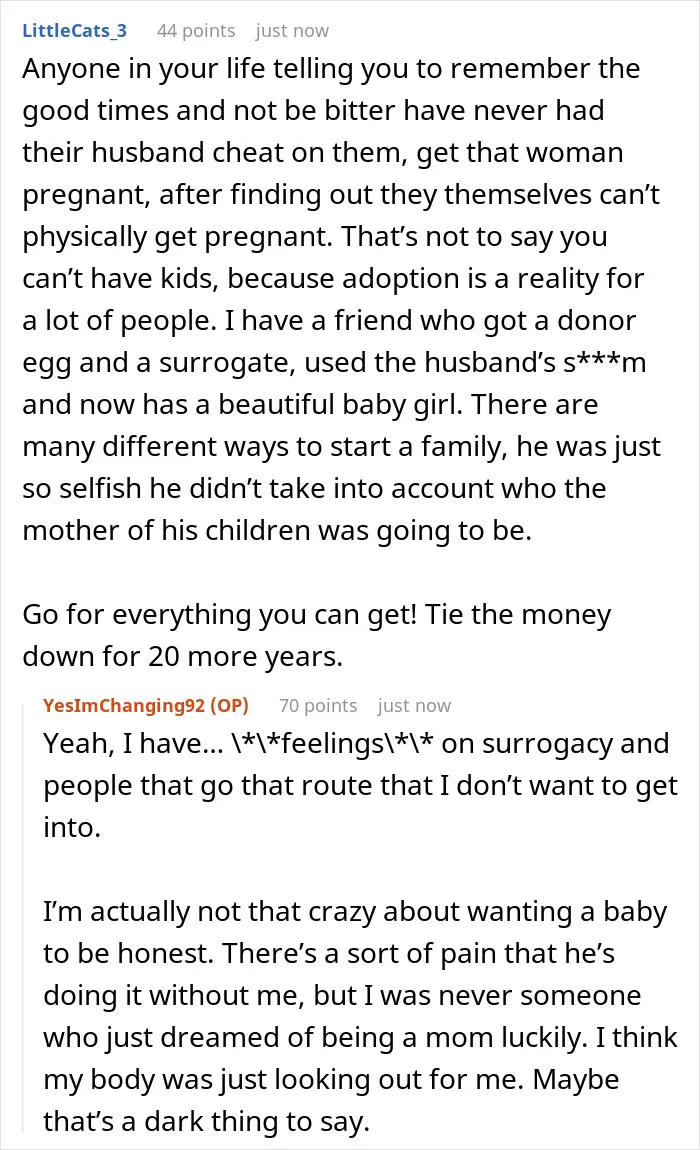The image size is (700, 1150).
Task: Click the word 'into.' in OP's reply
Action: click(72, 828)
